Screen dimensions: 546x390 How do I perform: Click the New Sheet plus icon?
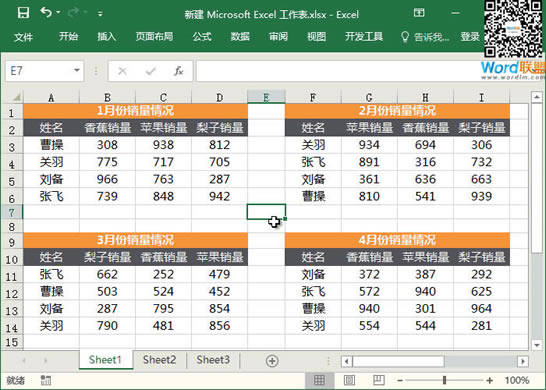272,361
